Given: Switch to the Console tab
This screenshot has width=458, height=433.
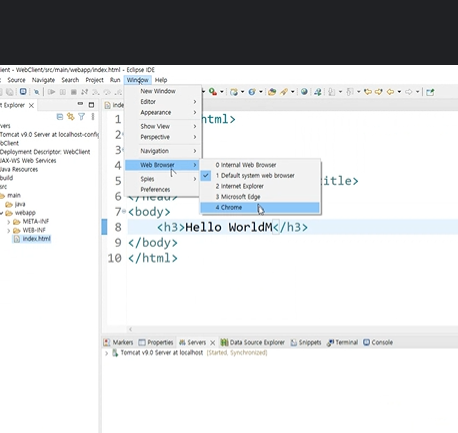Looking at the screenshot, I should click(378, 342).
